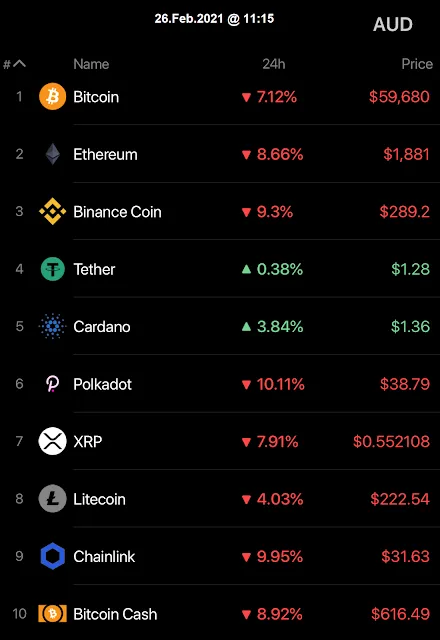Click the Ethereum diamond logo icon
Viewport: 440px width, 640px height.
[x=52, y=154]
